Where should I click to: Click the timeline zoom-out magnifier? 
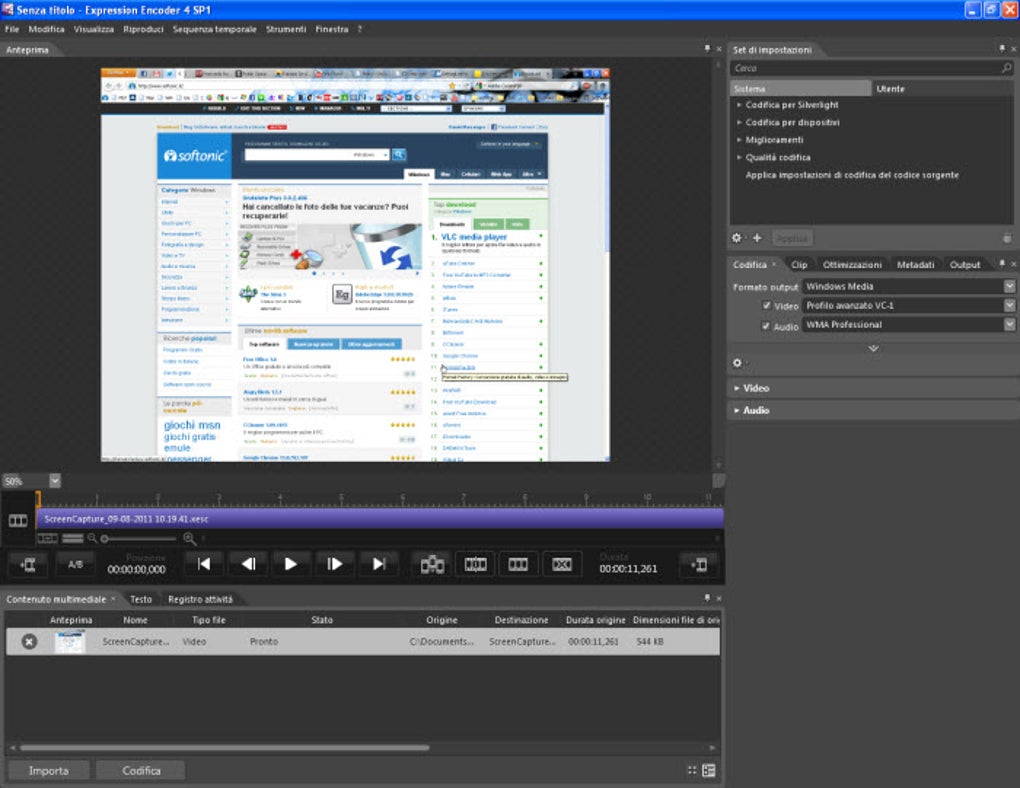[x=92, y=538]
